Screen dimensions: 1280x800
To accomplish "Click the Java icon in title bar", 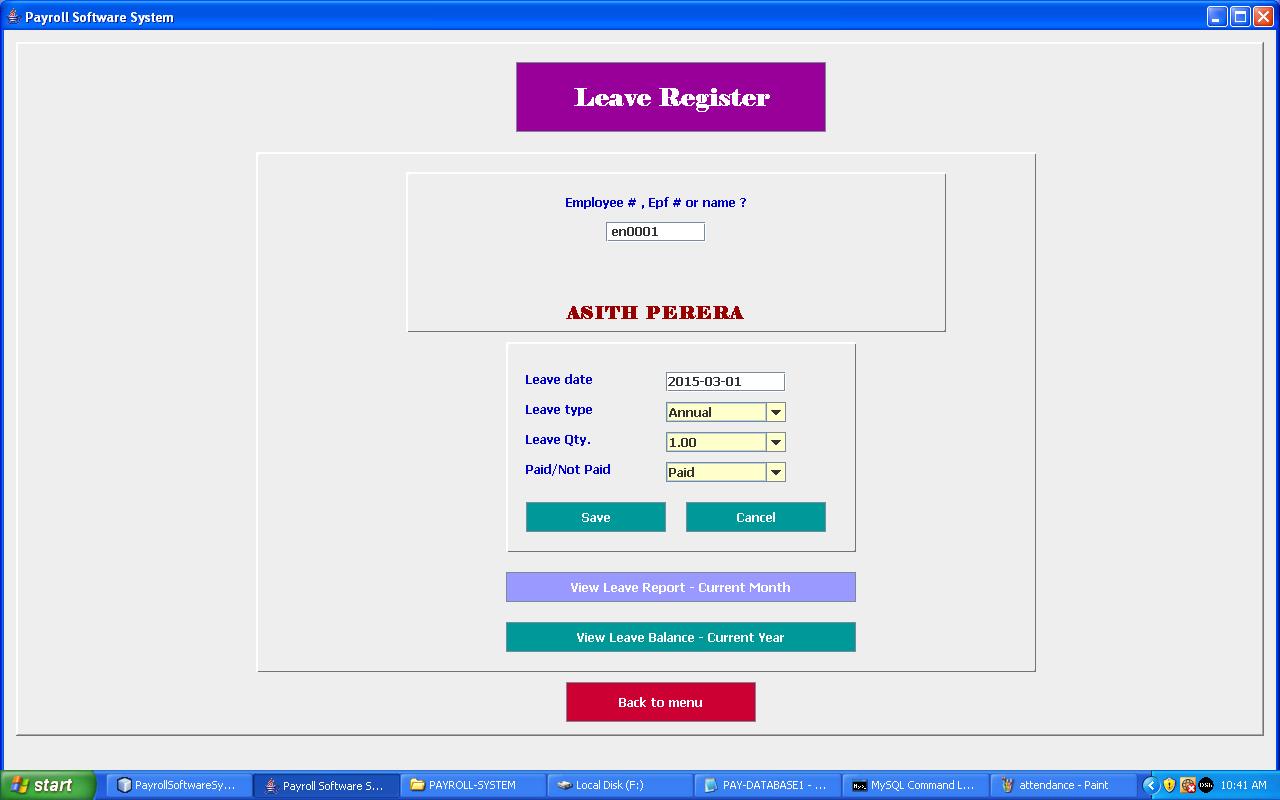I will (x=13, y=16).
